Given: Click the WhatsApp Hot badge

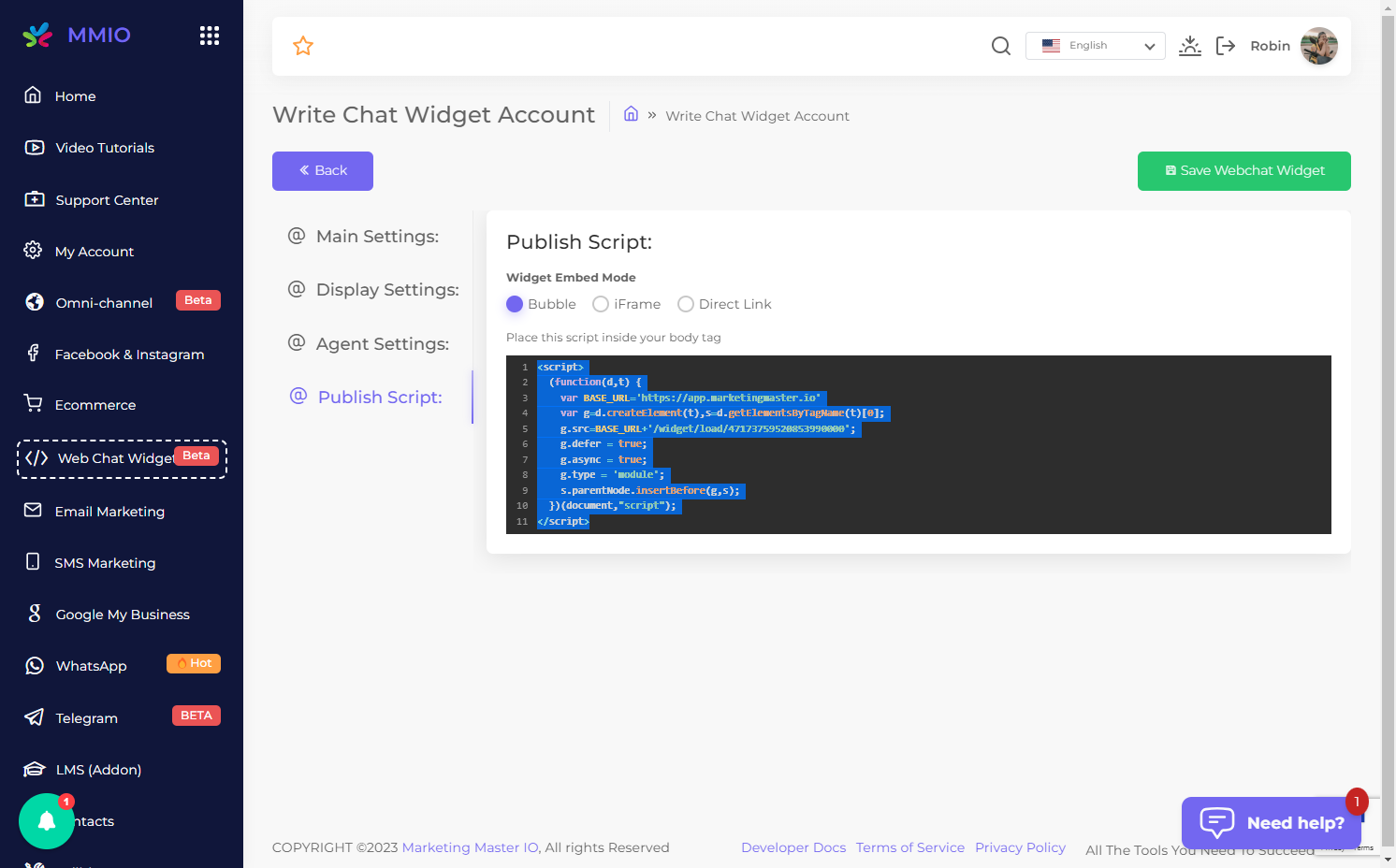Looking at the screenshot, I should (194, 663).
